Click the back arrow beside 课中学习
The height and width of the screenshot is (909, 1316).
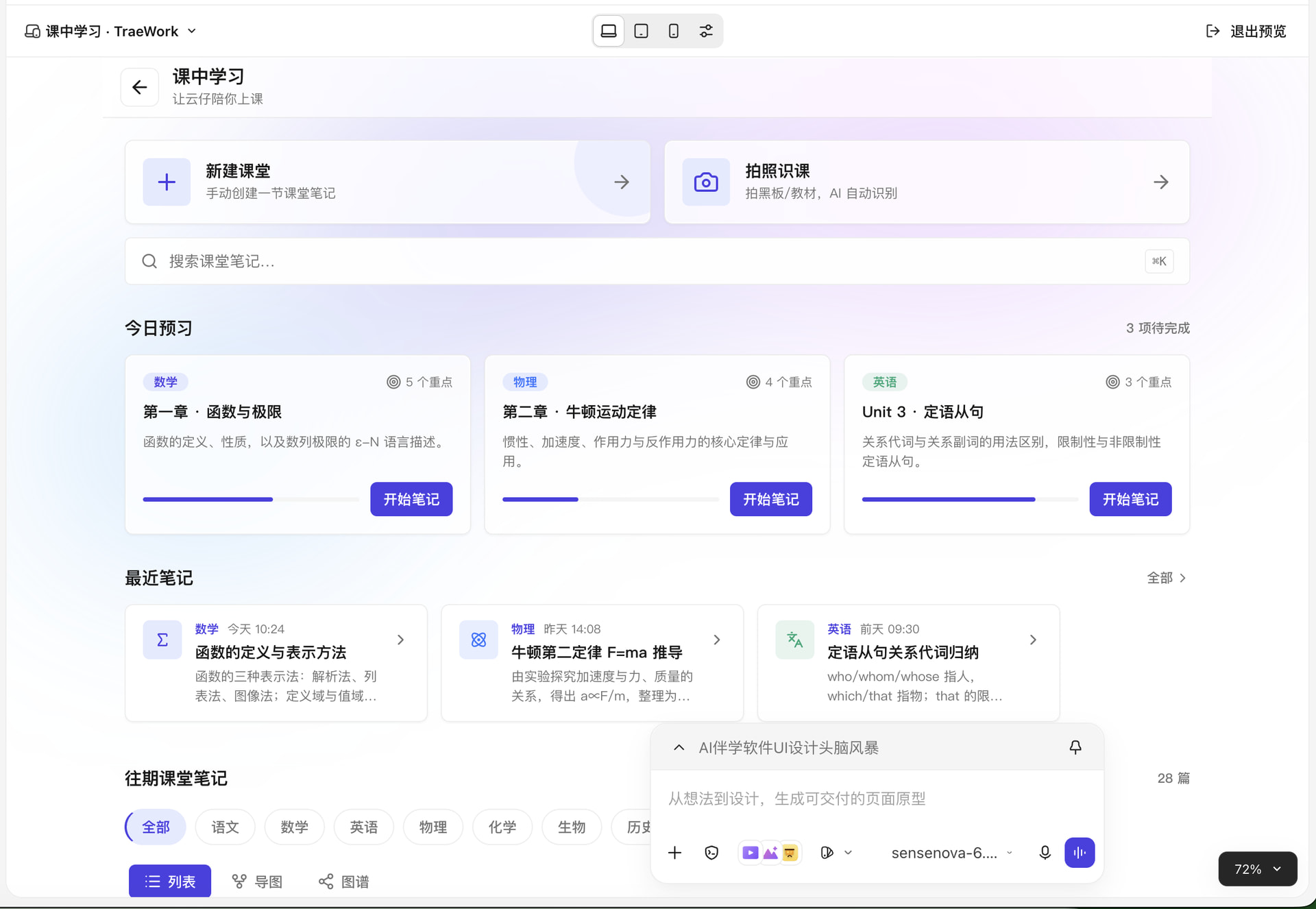pyautogui.click(x=140, y=87)
